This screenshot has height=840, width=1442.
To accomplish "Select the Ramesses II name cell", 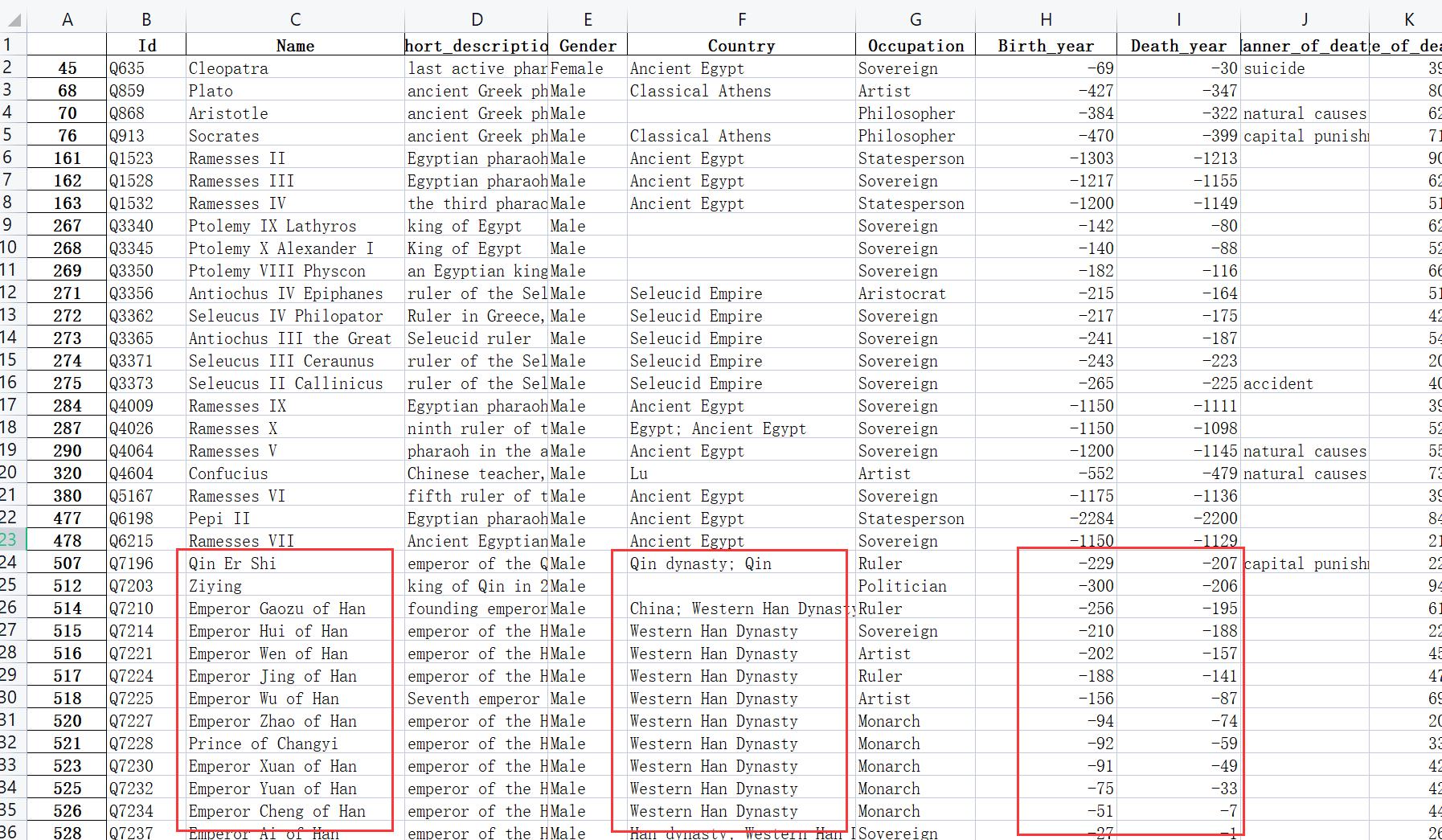I will click(x=295, y=158).
